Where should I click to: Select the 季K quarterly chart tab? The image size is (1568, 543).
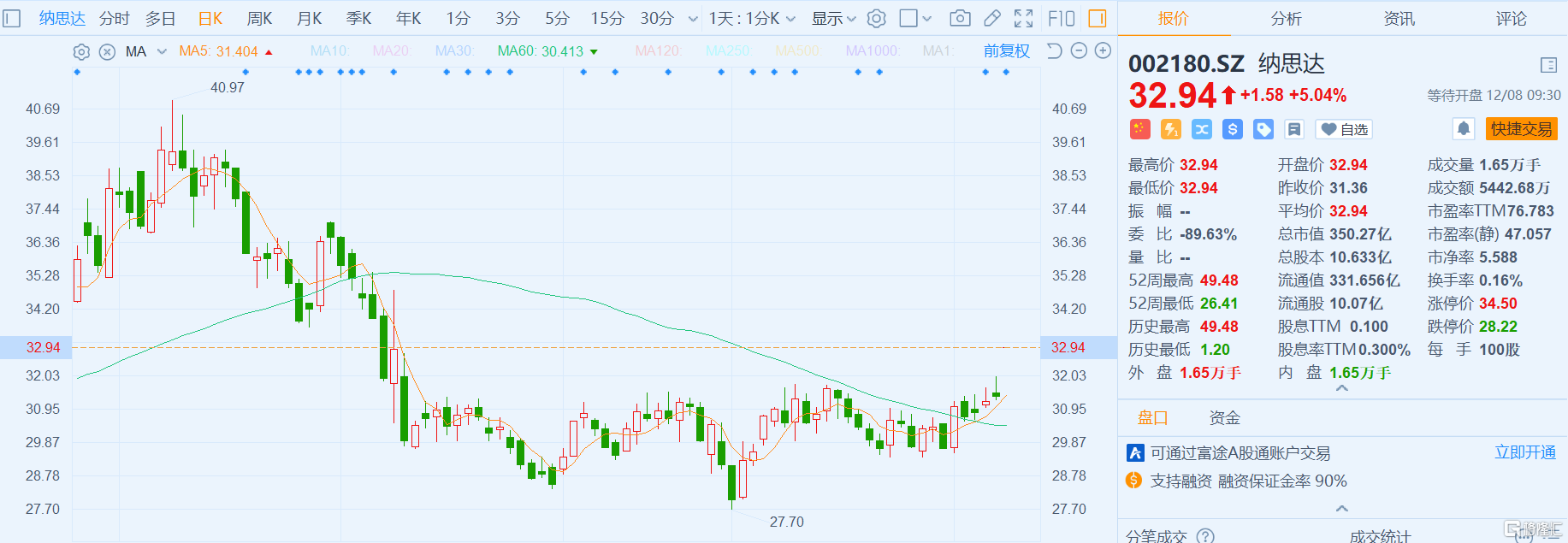pyautogui.click(x=358, y=18)
